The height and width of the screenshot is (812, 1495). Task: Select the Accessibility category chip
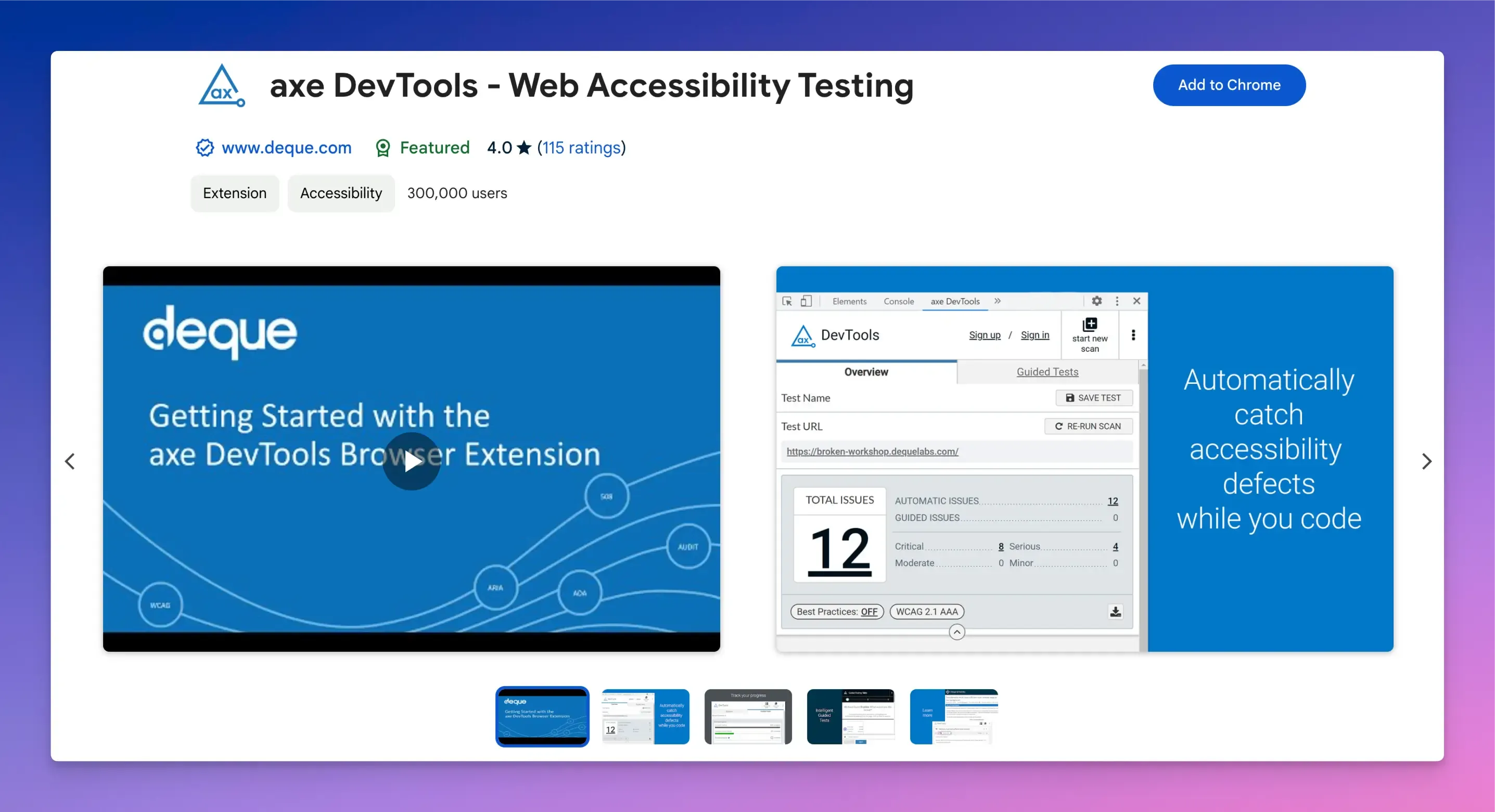[x=341, y=193]
